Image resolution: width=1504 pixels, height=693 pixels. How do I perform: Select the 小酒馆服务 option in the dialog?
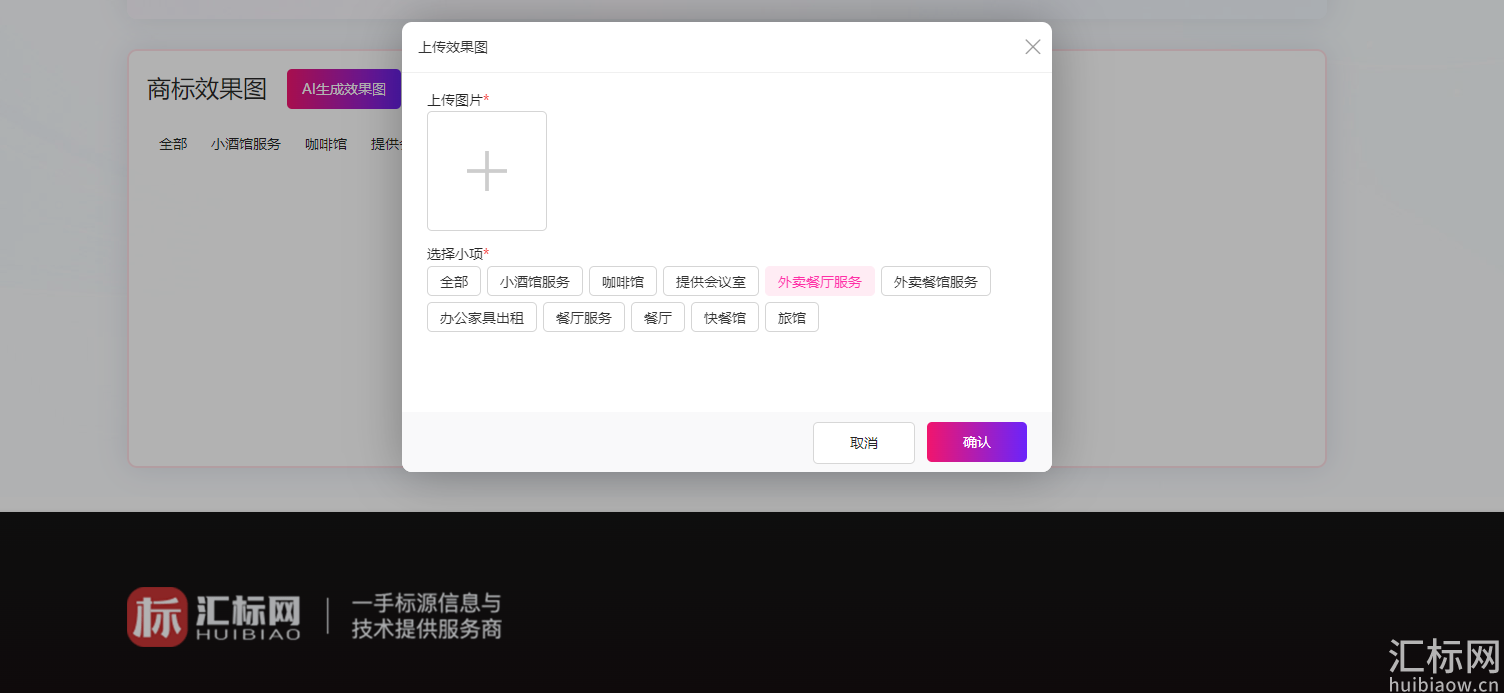click(535, 281)
